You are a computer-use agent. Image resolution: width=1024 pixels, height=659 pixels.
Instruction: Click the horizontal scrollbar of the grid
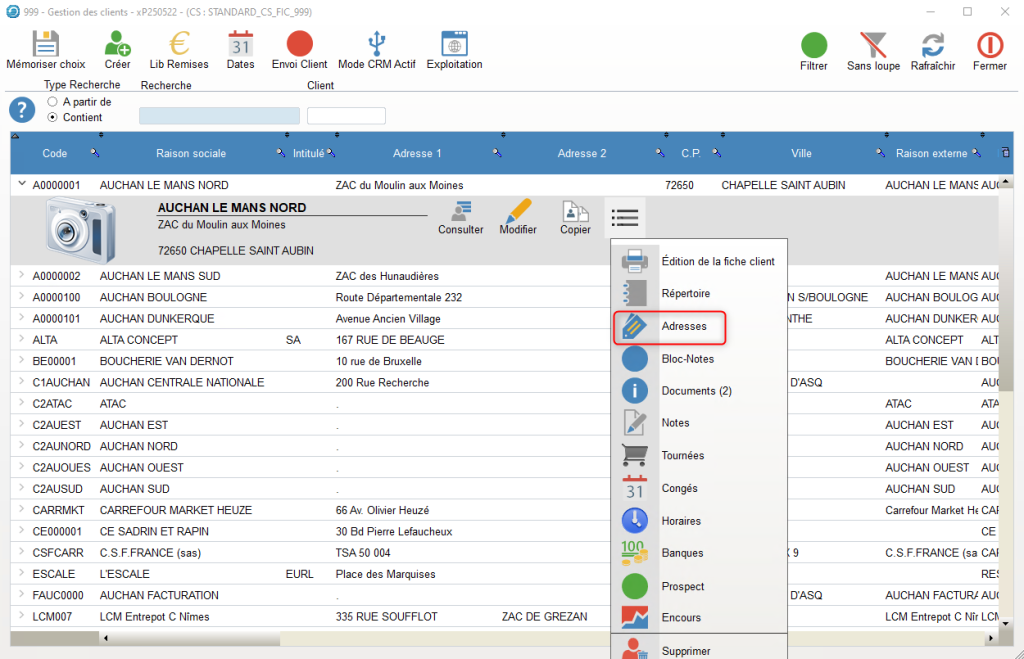190,638
